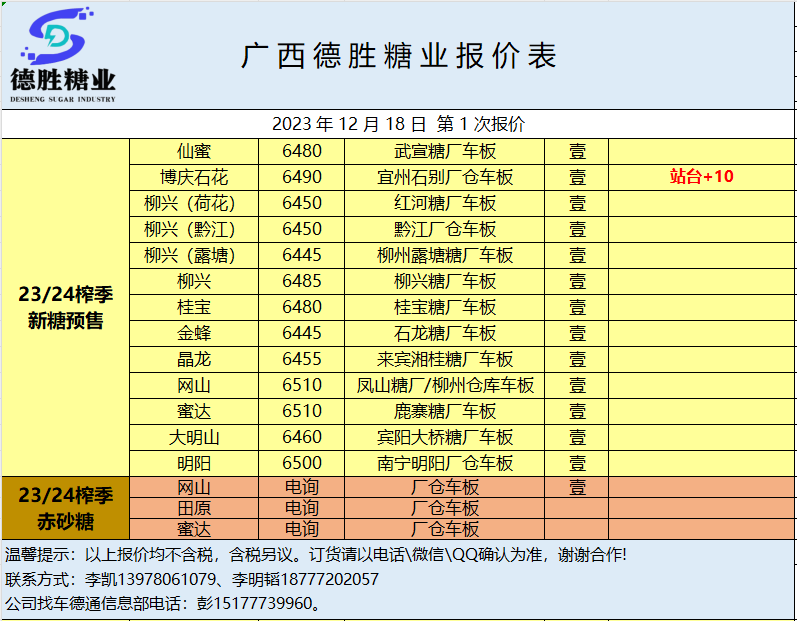797x621 pixels.
Task: Select the 鹿寨糖厂车板 delivery cell
Action: click(444, 412)
